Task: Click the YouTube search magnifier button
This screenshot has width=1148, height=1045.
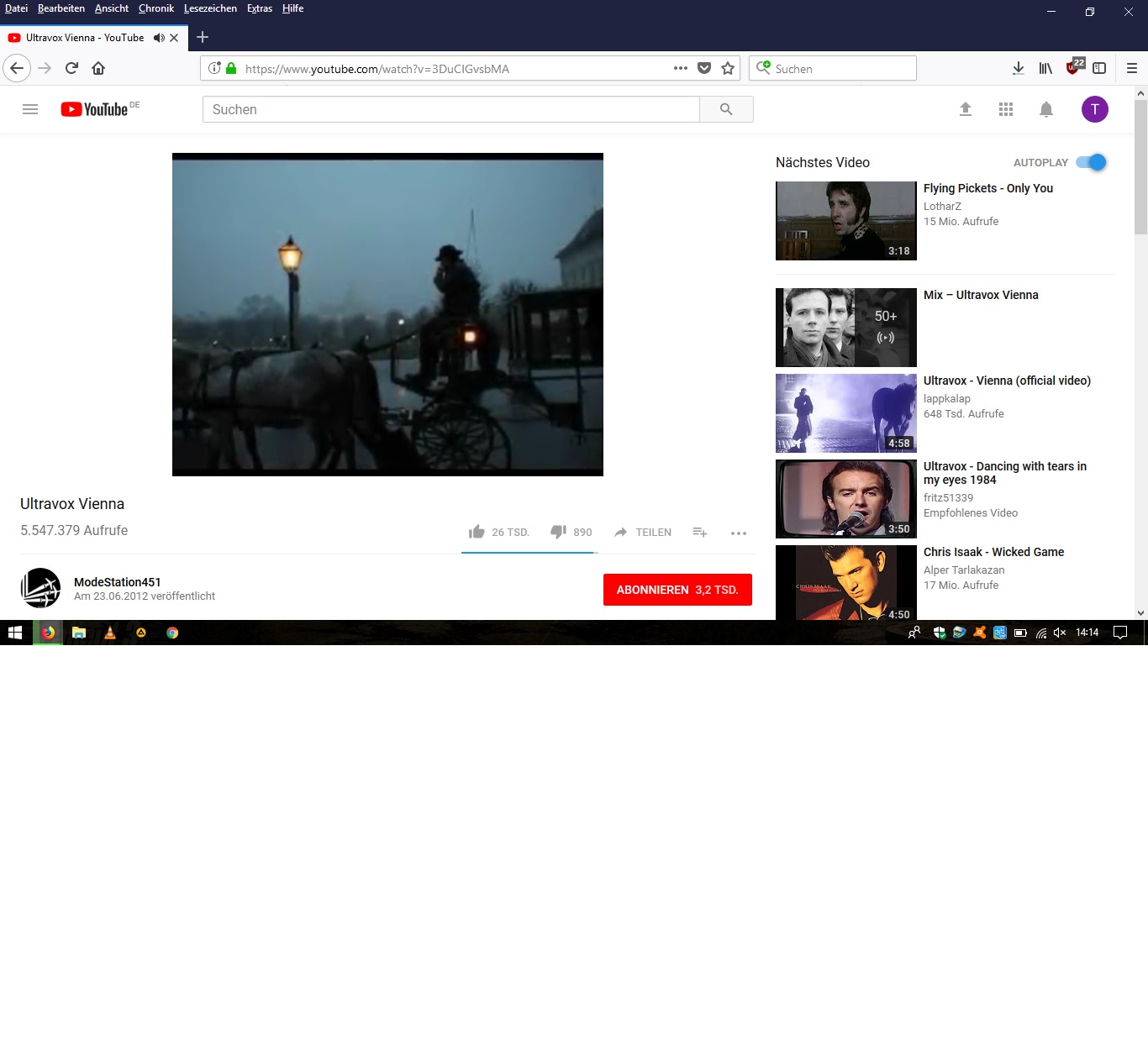Action: (x=726, y=109)
